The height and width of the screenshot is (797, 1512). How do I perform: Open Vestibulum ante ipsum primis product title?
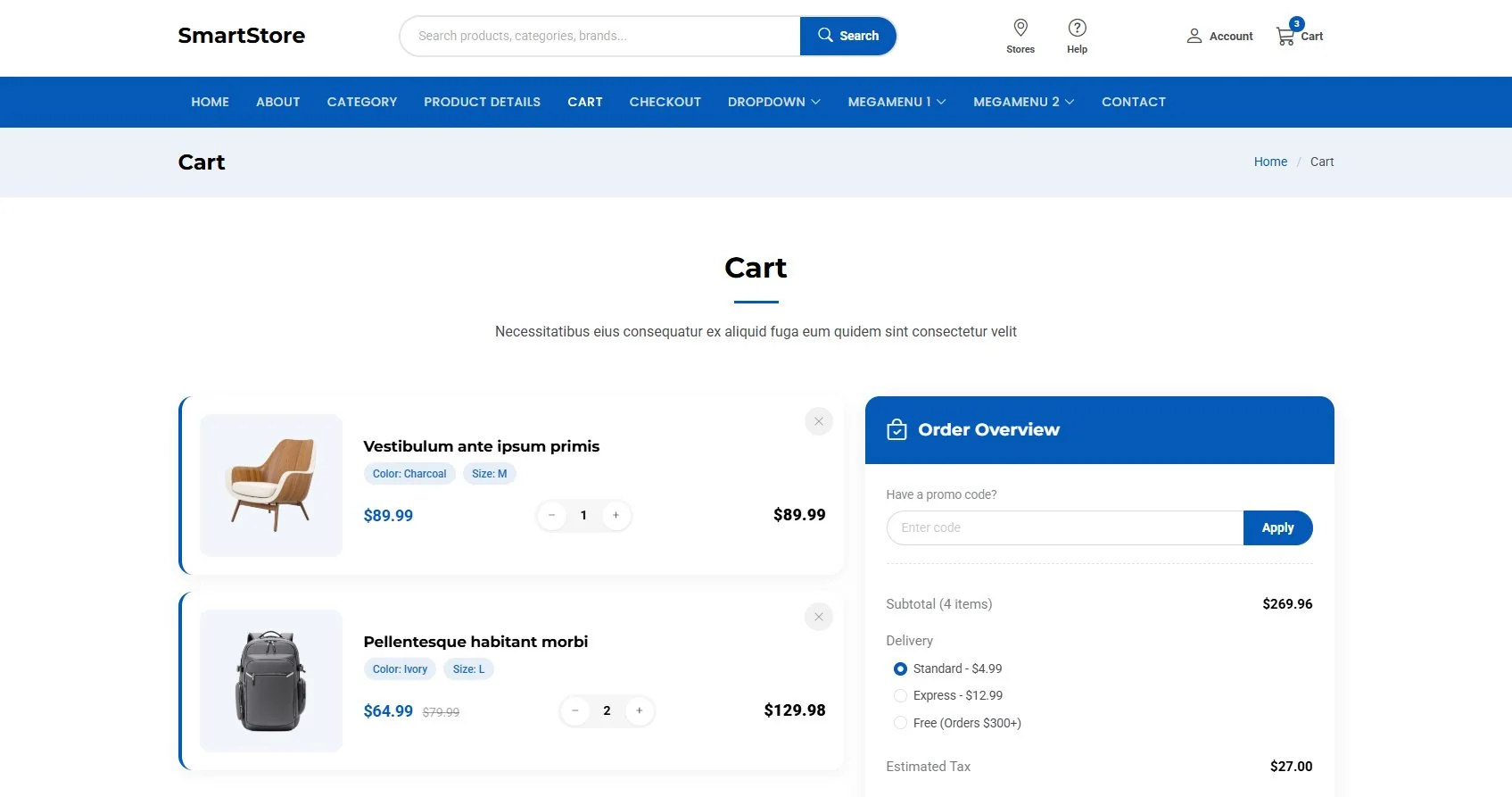pyautogui.click(x=482, y=446)
